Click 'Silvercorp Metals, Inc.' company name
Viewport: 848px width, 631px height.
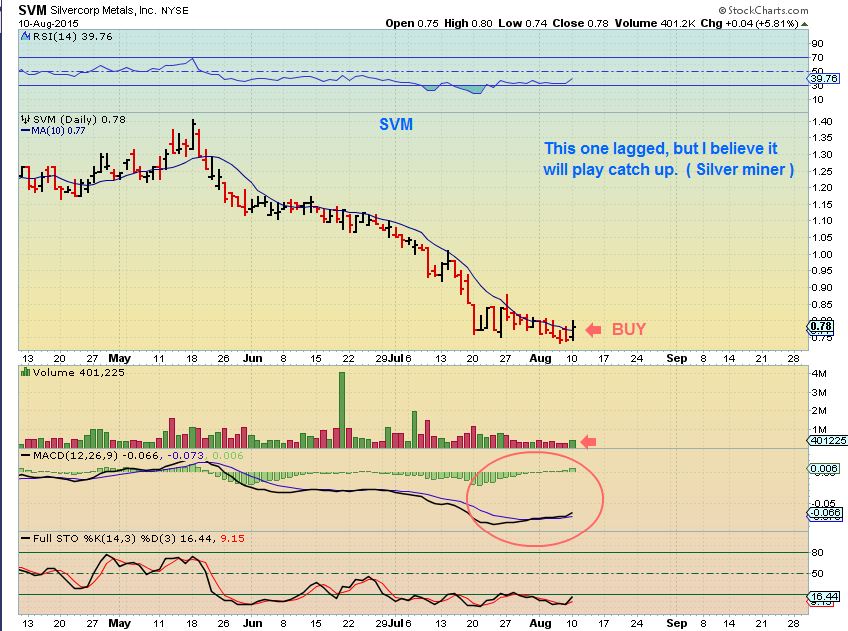(103, 10)
